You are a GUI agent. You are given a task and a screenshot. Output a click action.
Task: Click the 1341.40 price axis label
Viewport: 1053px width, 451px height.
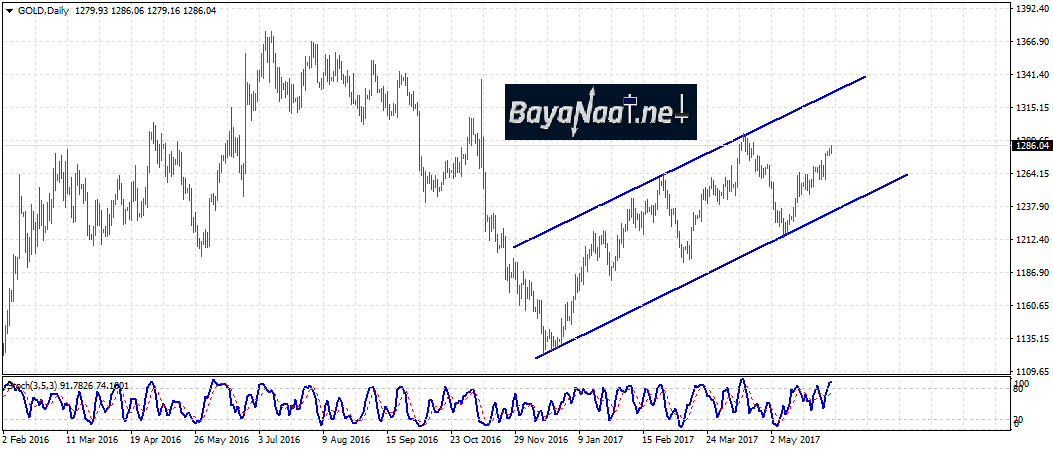pos(1030,75)
